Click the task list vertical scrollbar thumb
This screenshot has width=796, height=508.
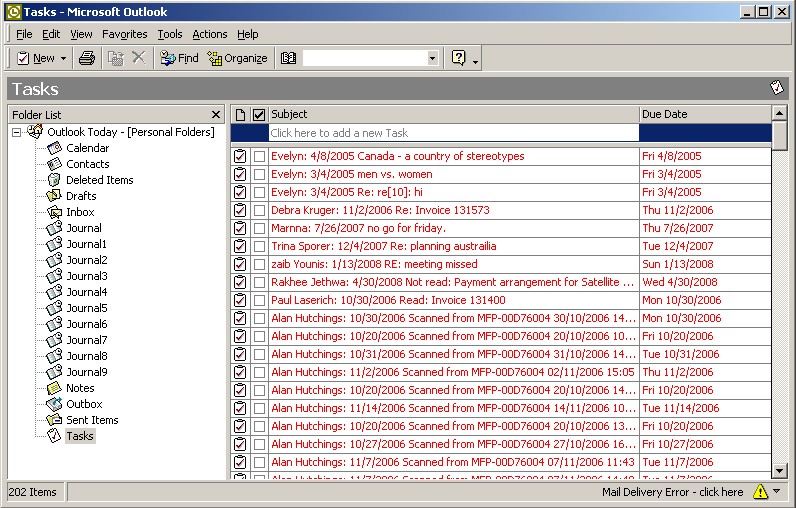[779, 136]
